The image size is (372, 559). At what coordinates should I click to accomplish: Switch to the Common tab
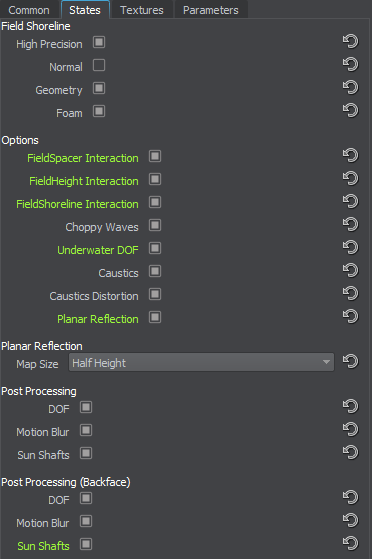[29, 10]
